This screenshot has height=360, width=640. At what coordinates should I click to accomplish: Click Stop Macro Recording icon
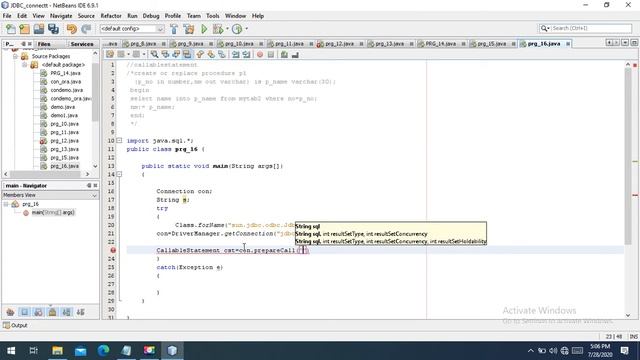[271, 54]
